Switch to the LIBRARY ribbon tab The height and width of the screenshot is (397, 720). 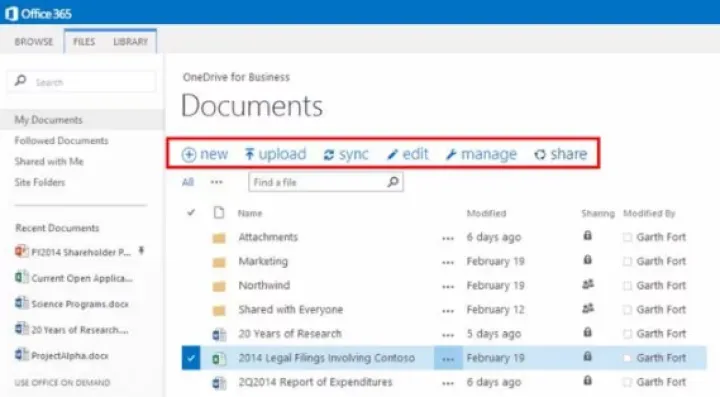point(130,42)
